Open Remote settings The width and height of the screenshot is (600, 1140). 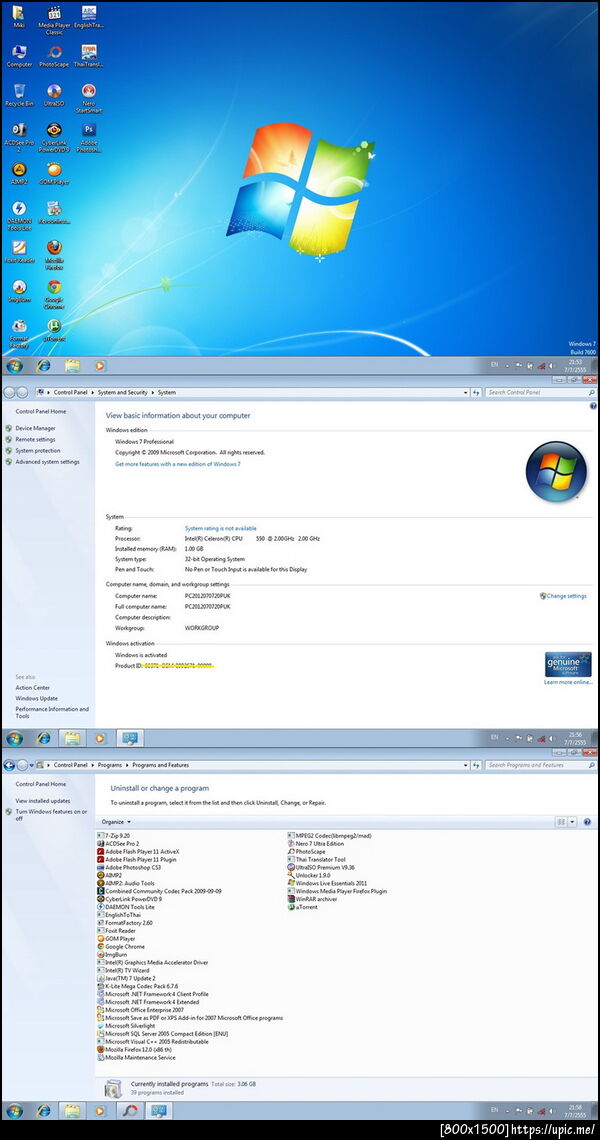pos(35,439)
